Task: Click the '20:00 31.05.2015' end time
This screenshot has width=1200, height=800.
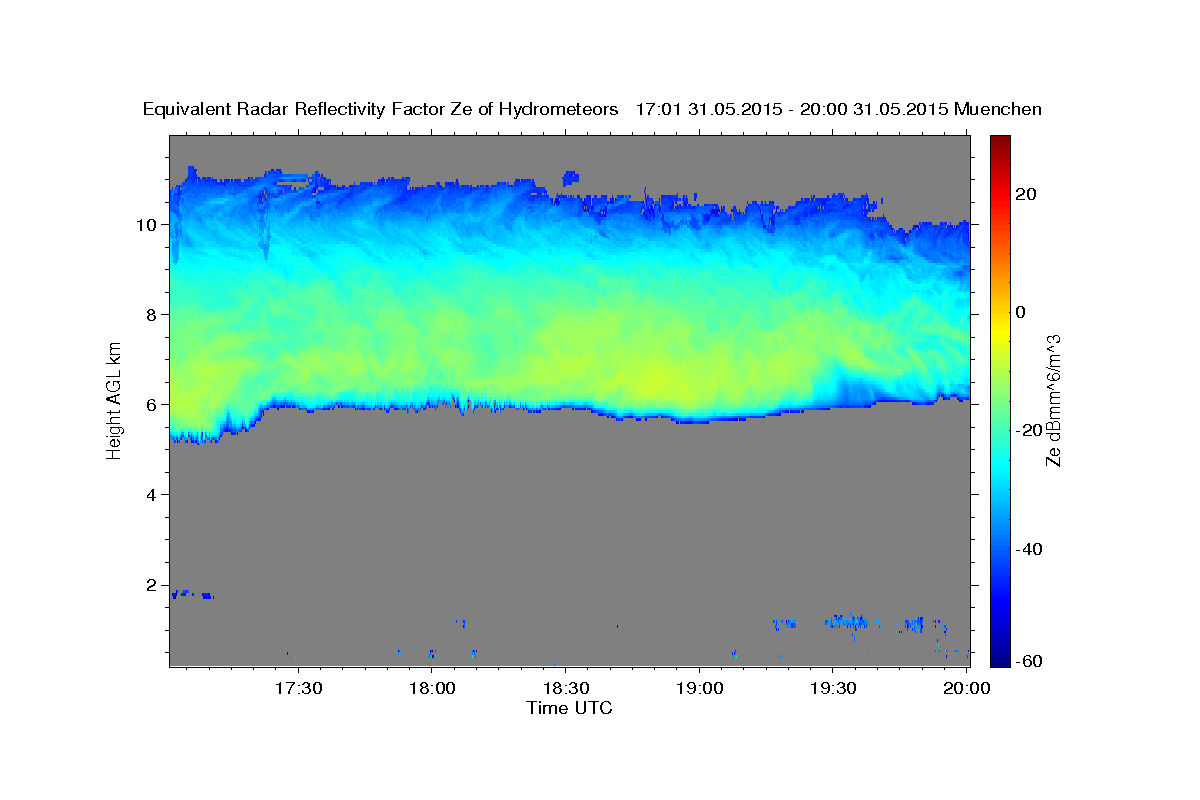Action: click(x=874, y=109)
